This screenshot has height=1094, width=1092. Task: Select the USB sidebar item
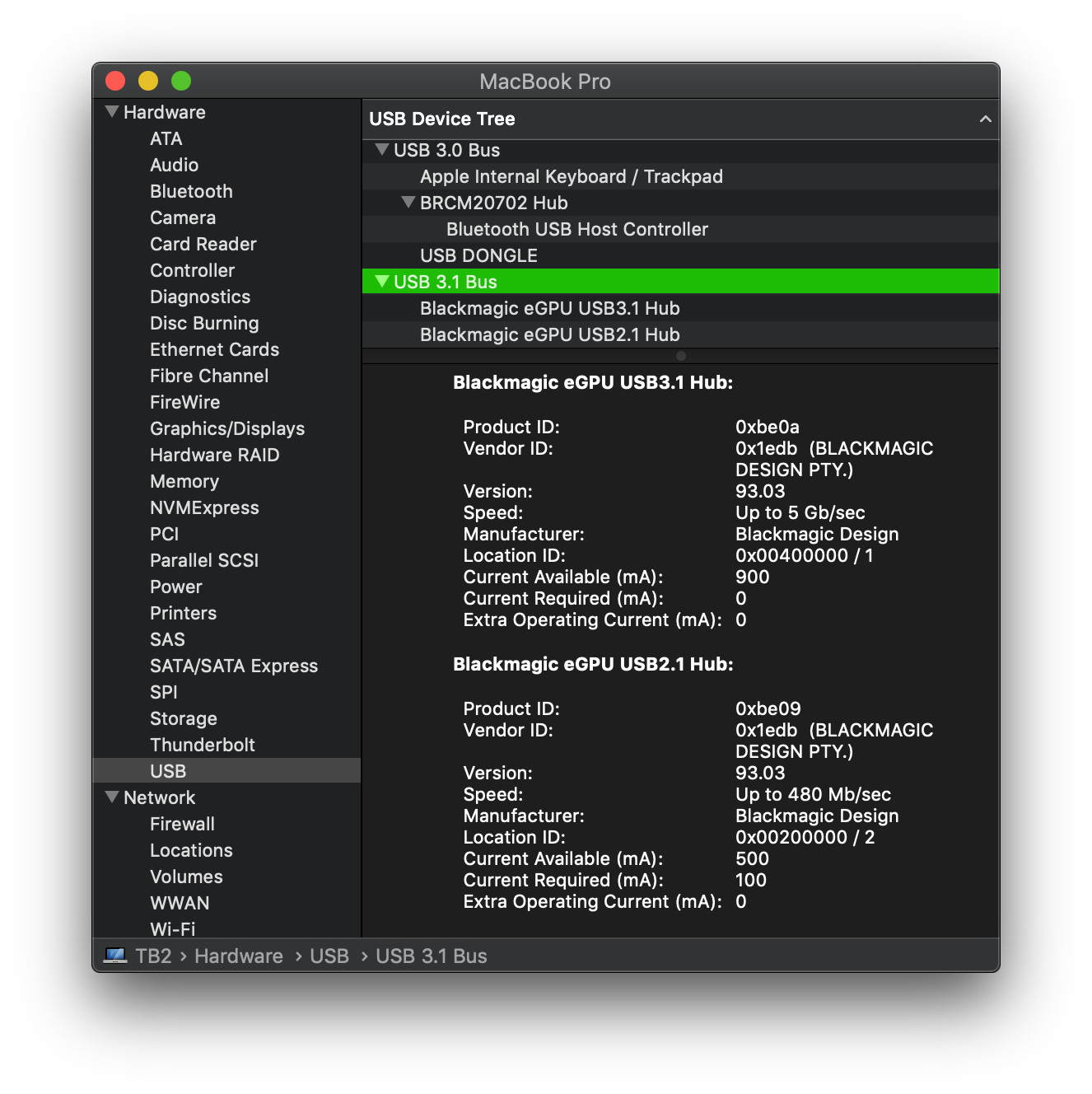226,771
